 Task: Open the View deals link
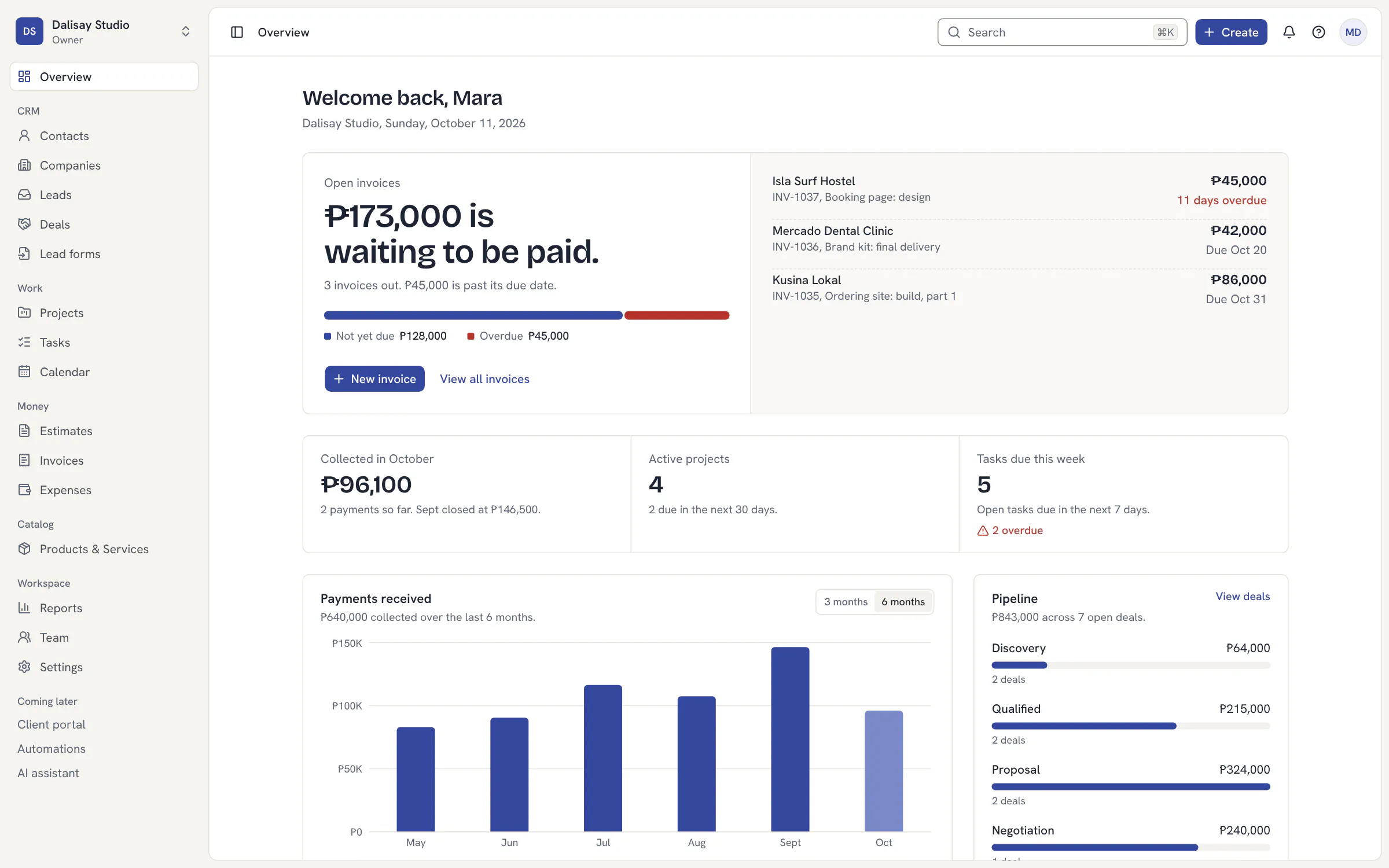click(x=1243, y=596)
